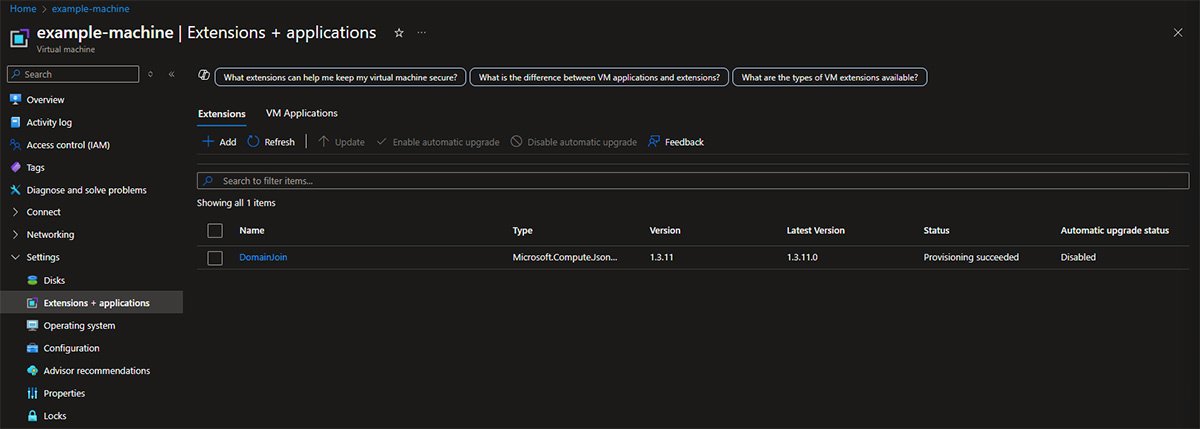The width and height of the screenshot is (1200, 429).
Task: Click 'What are the types of VM extensions available?'
Action: (x=830, y=77)
